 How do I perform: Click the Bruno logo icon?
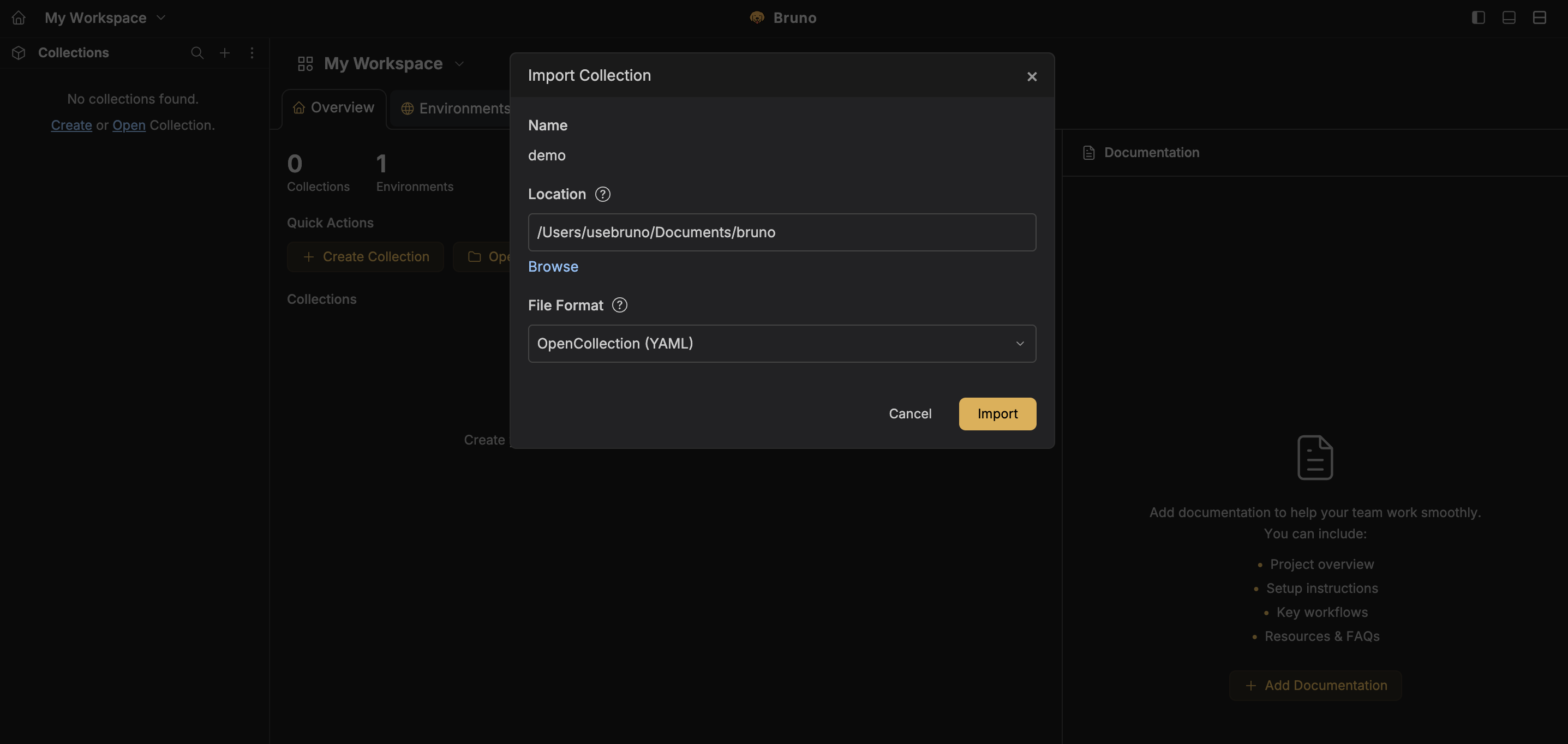tap(757, 17)
